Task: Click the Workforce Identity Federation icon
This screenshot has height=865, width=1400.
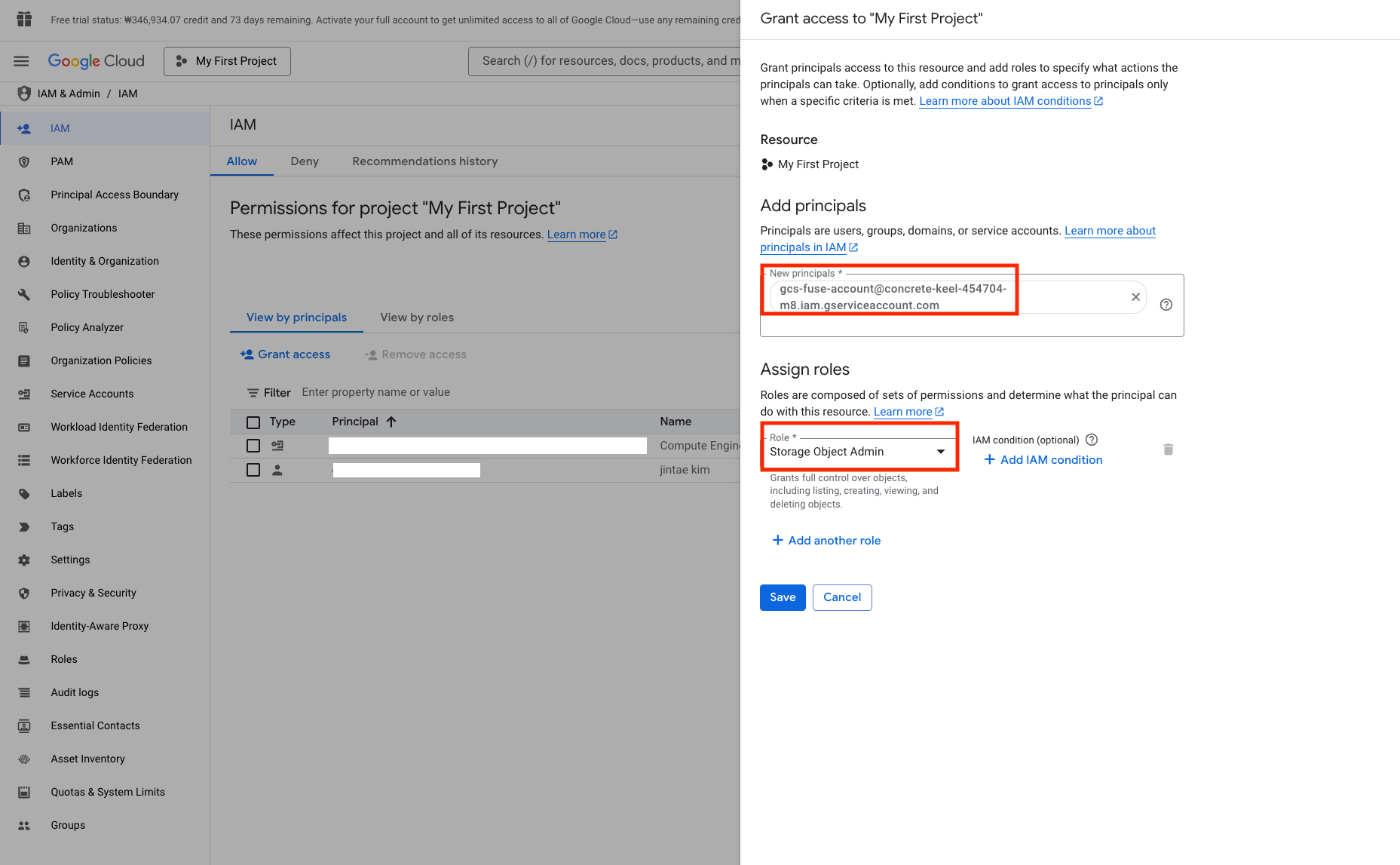Action: coord(24,460)
